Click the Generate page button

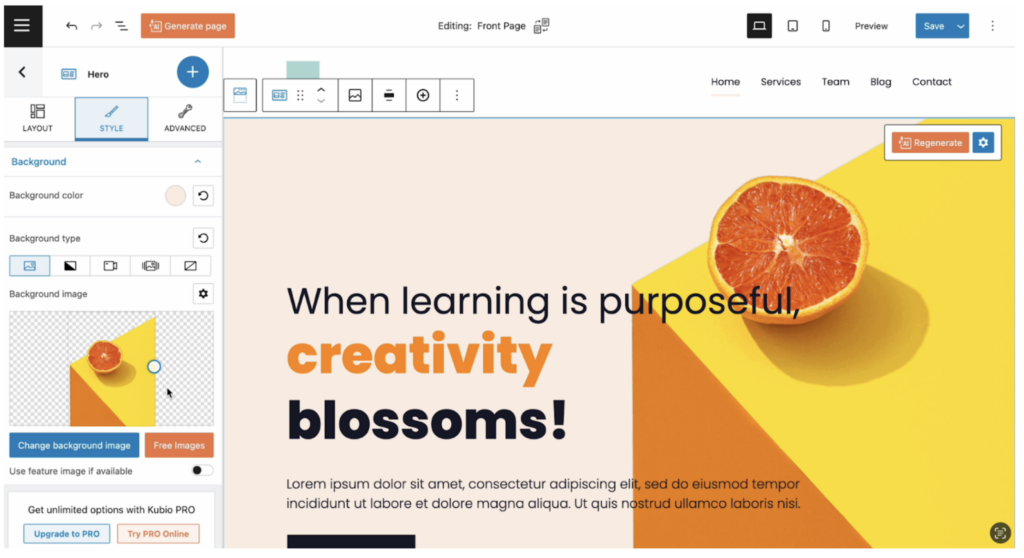(x=188, y=26)
